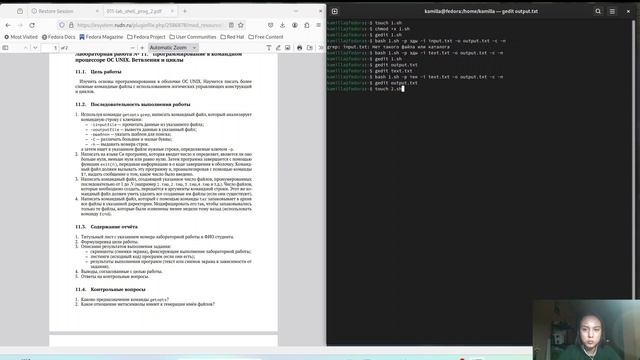The height and width of the screenshot is (360, 640).
Task: Open the terminal hamburger menu
Action: coord(612,11)
